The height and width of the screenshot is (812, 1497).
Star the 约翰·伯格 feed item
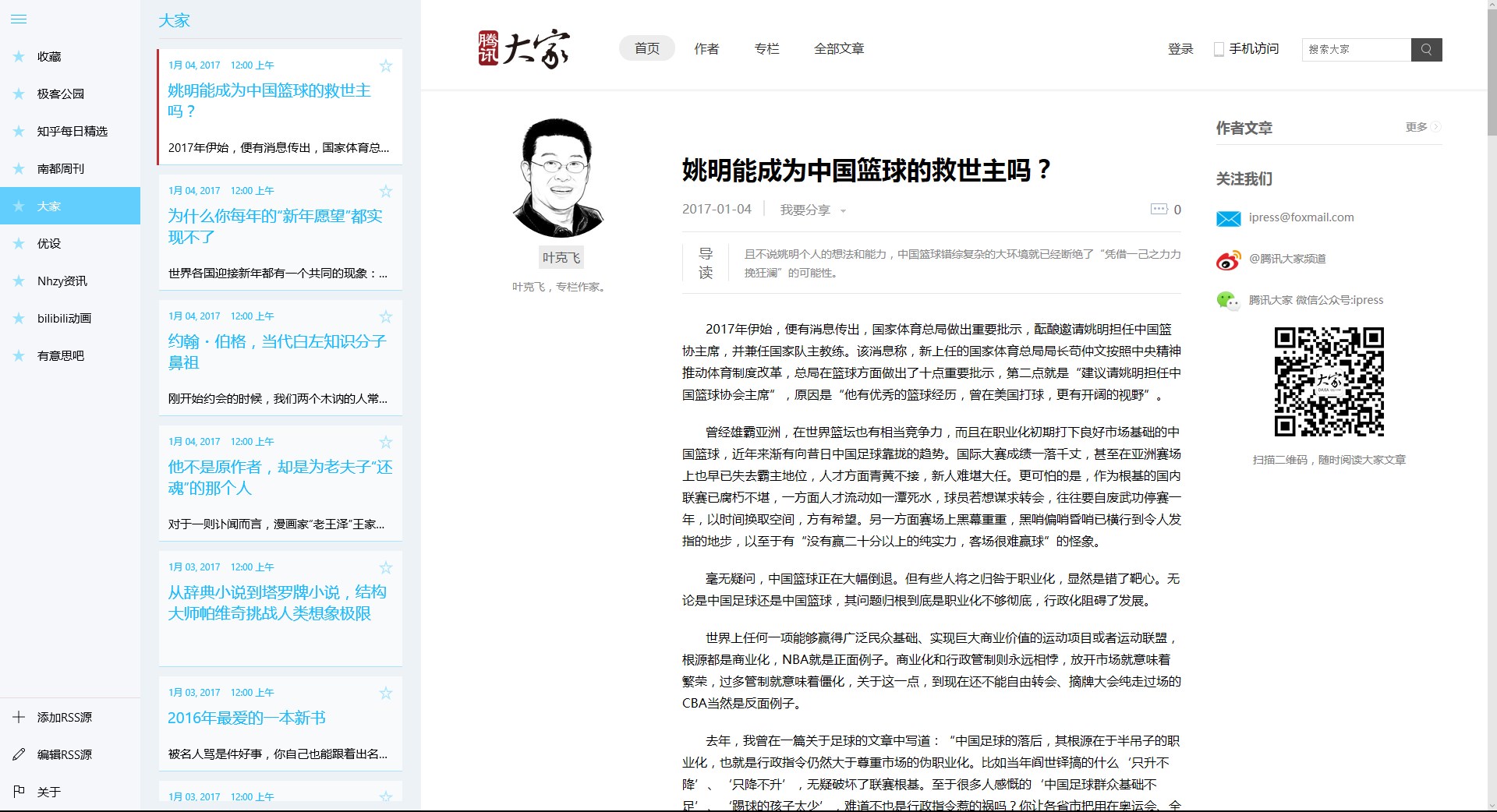coord(385,317)
